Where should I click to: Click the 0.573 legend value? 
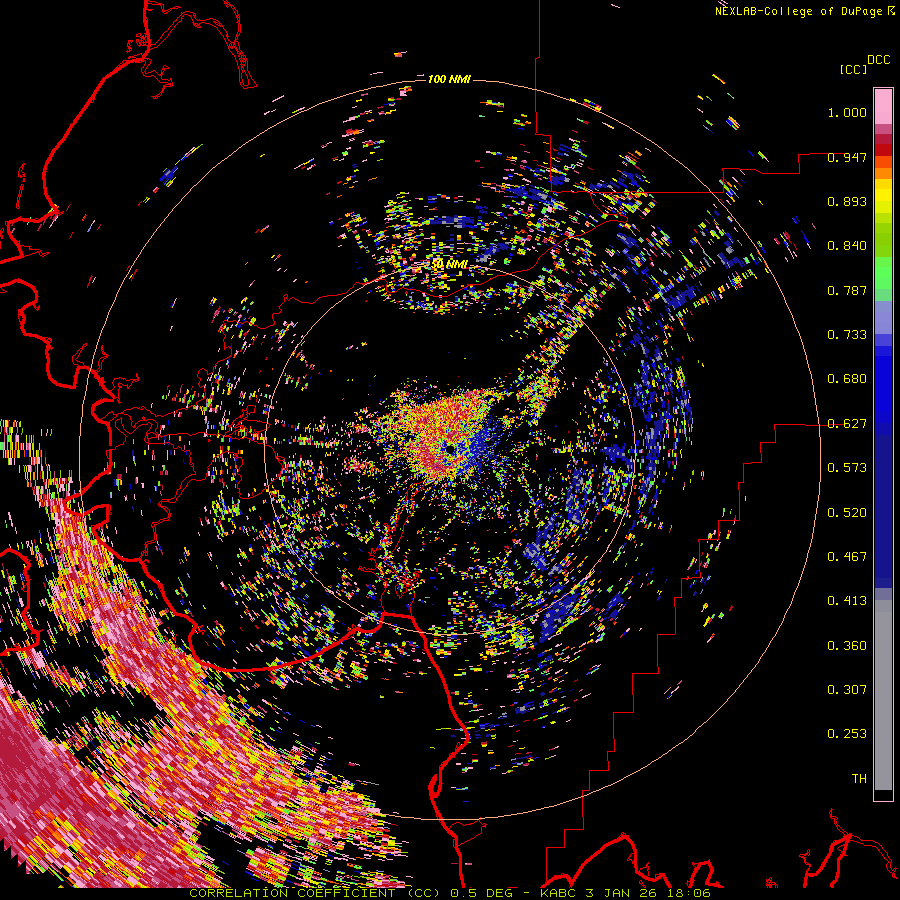(x=847, y=468)
